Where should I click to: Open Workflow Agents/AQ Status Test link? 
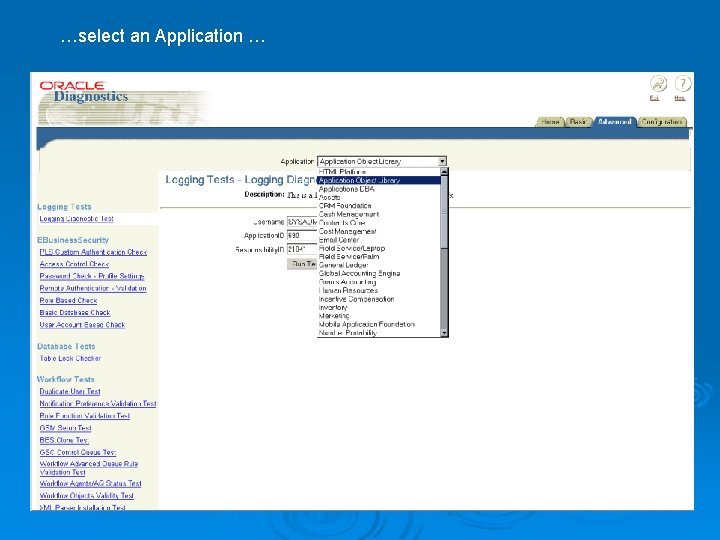[x=90, y=484]
